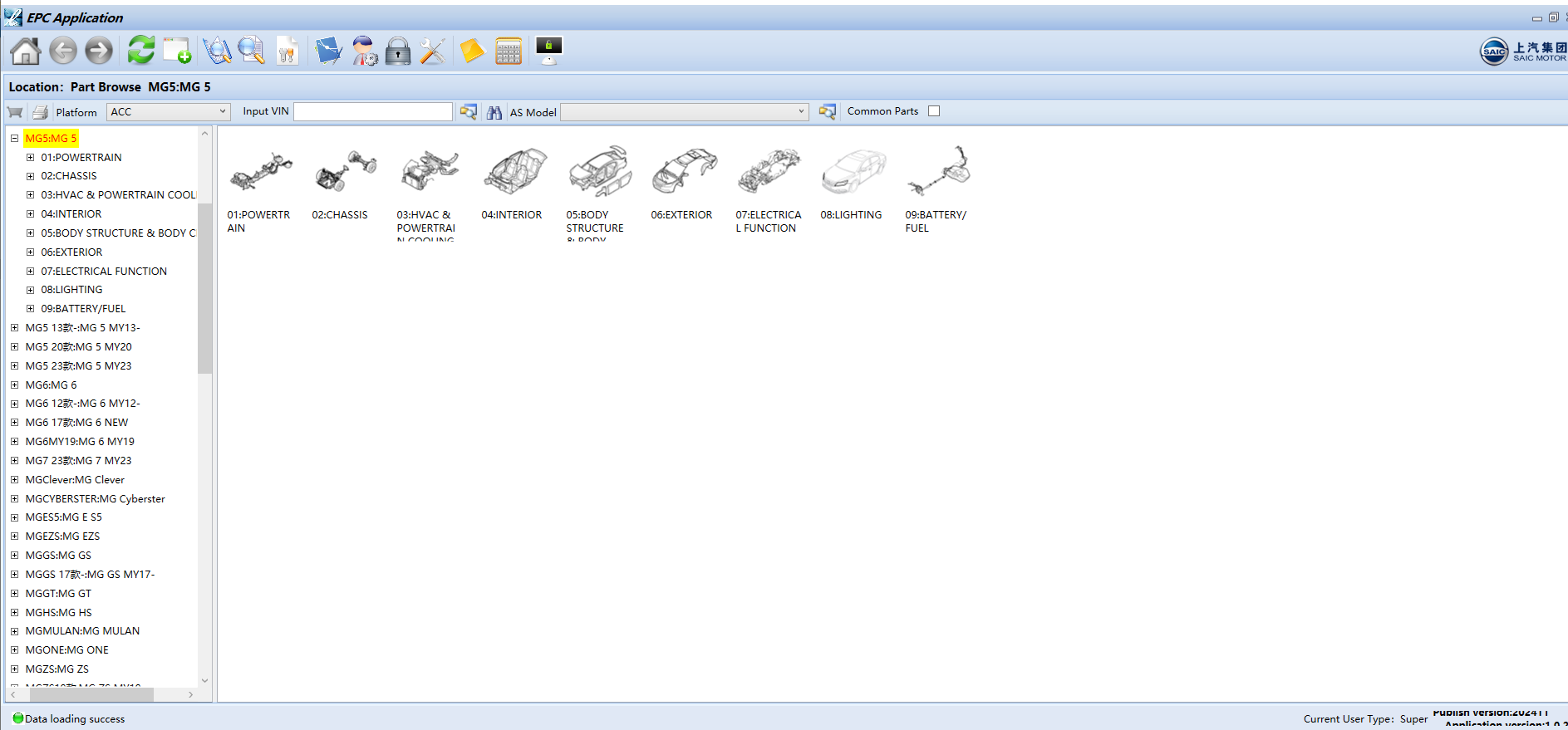Expand the MGZS:MG ZS tree node

(x=14, y=669)
